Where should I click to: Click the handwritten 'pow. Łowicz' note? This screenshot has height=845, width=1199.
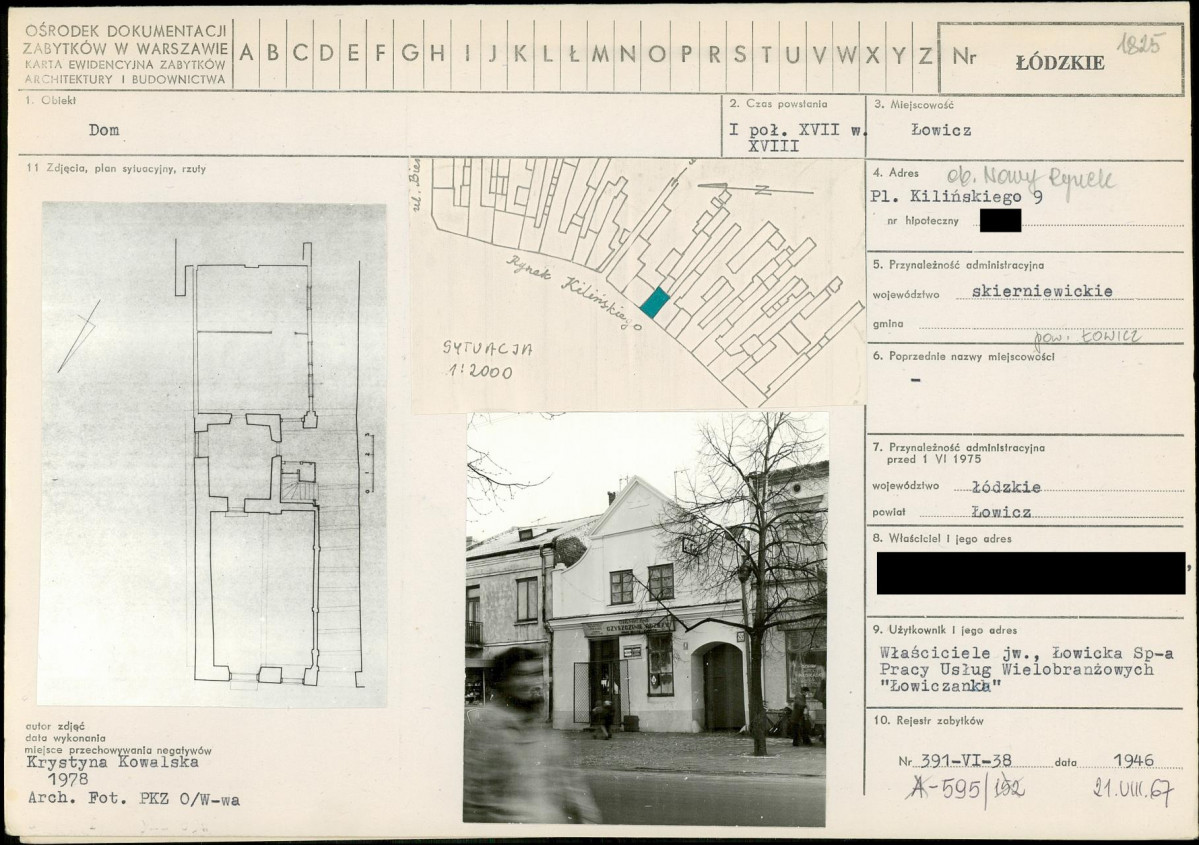coord(1087,336)
